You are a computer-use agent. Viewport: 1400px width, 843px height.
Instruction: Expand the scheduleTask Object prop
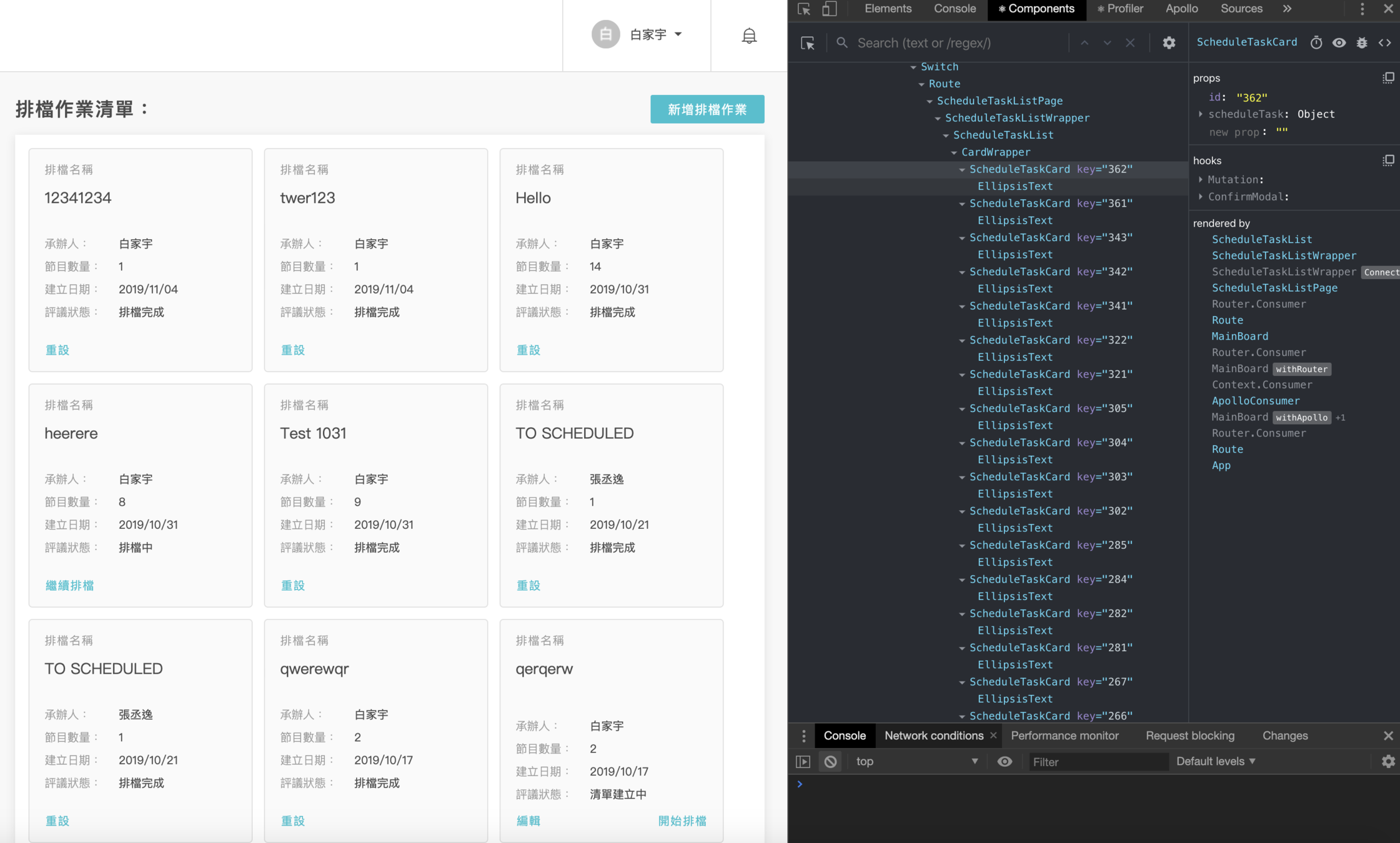pos(1201,114)
